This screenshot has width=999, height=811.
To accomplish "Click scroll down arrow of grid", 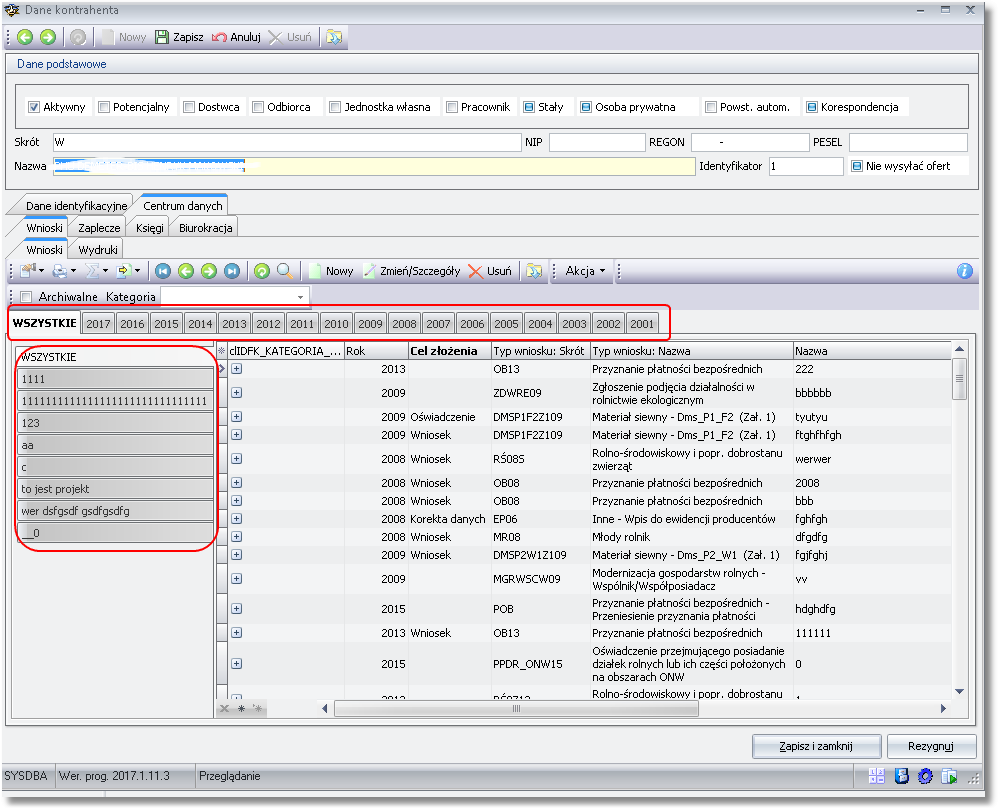I will pos(959,692).
